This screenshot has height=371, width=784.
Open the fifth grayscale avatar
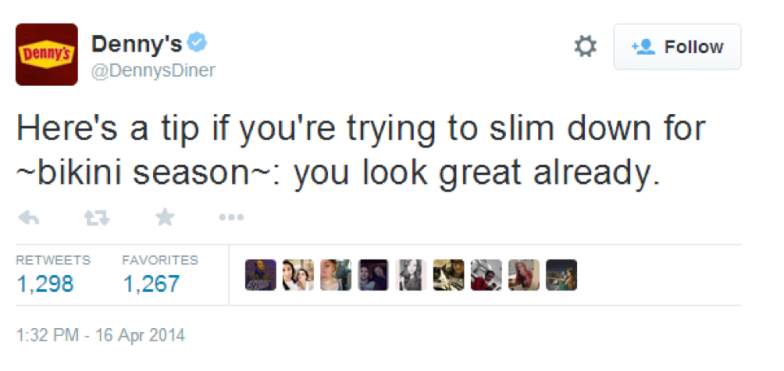[411, 274]
